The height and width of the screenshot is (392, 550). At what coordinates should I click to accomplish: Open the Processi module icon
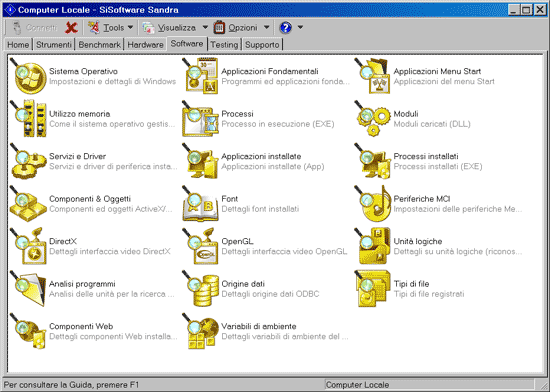click(x=200, y=119)
